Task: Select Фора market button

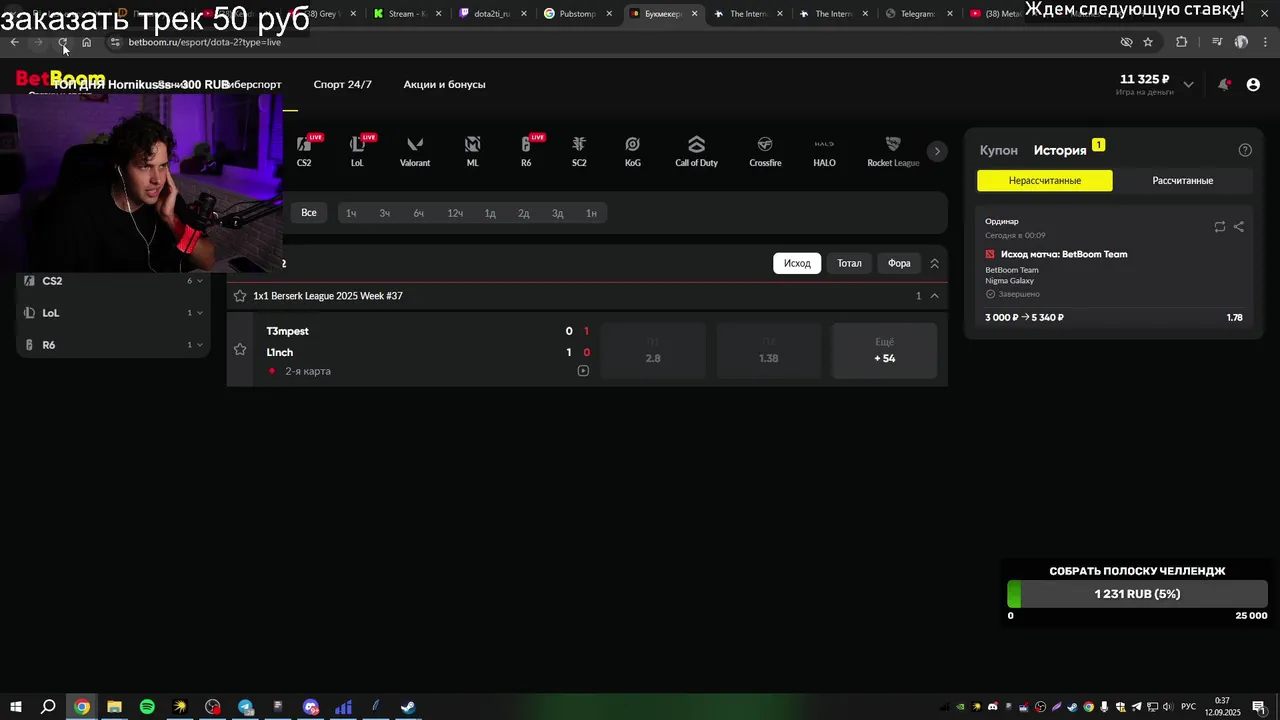Action: coord(899,263)
